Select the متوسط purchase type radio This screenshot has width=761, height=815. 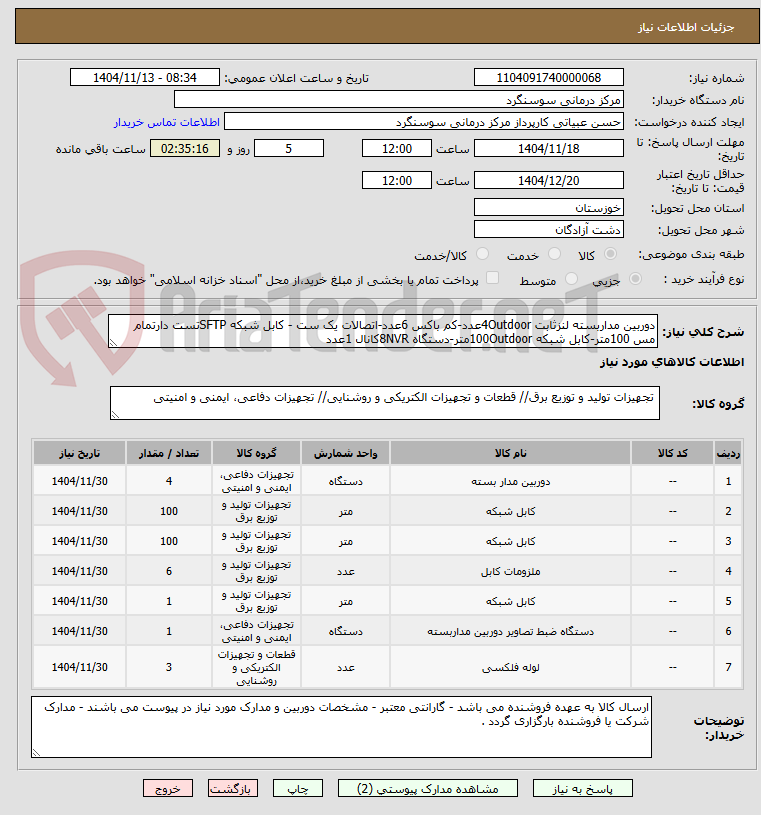[571, 279]
